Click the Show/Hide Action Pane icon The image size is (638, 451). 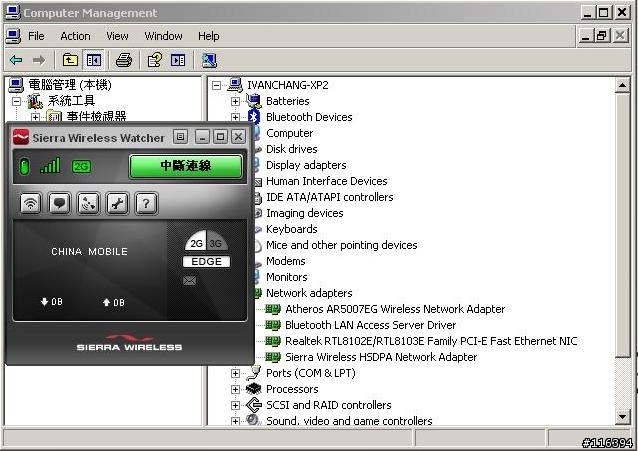(178, 60)
